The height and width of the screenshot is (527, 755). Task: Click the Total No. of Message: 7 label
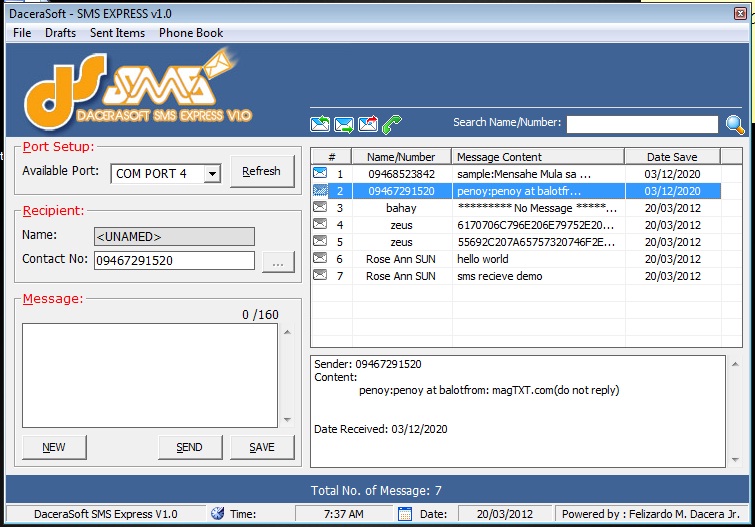click(376, 490)
